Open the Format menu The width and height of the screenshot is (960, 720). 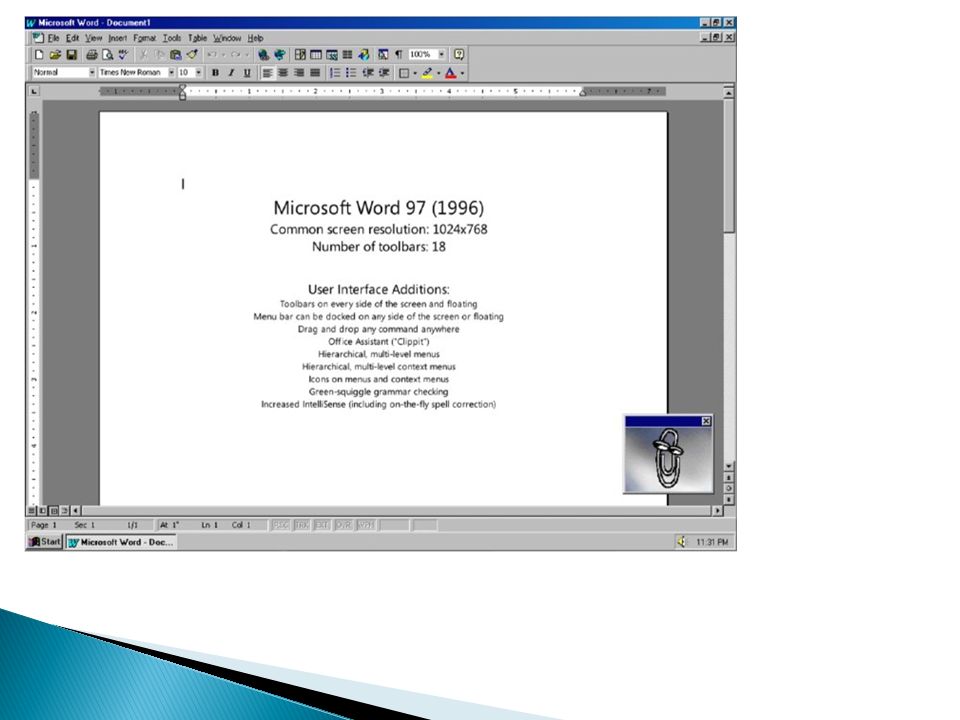click(x=144, y=38)
